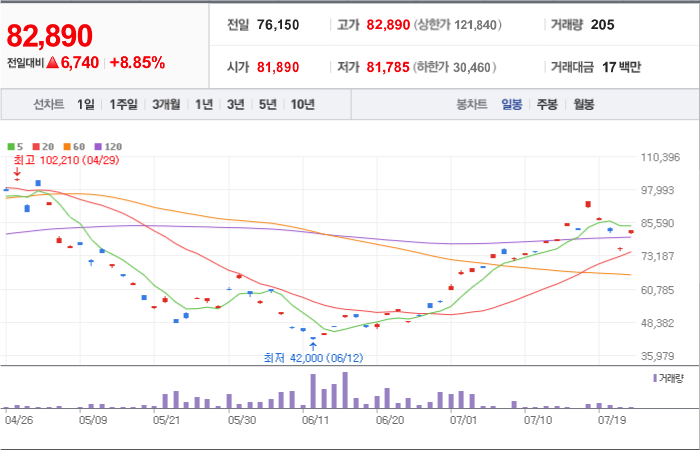Select the 일봉 candle chart
This screenshot has width=700, height=450.
click(x=512, y=105)
